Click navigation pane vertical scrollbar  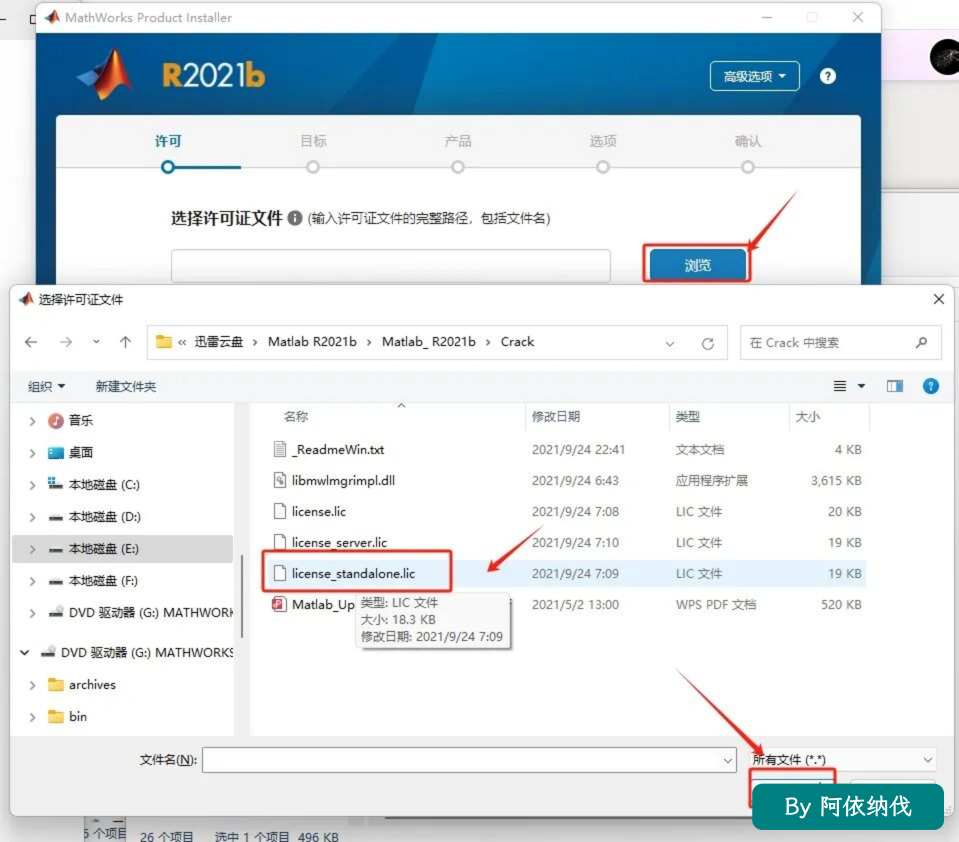[242, 596]
